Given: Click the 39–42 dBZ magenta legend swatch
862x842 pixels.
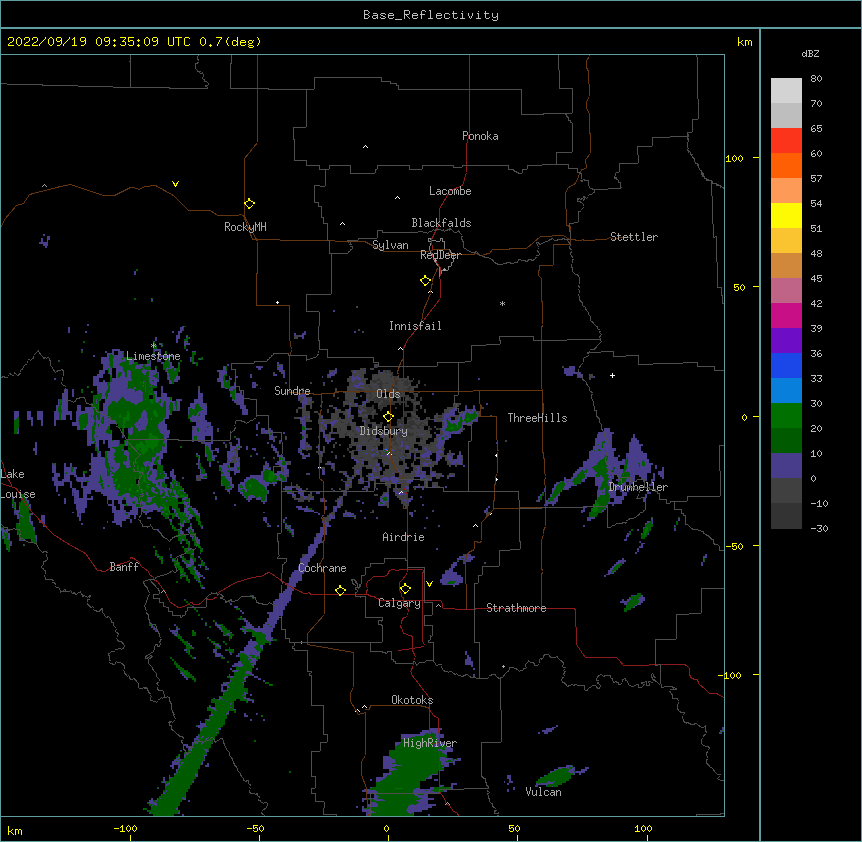Looking at the screenshot, I should (786, 315).
